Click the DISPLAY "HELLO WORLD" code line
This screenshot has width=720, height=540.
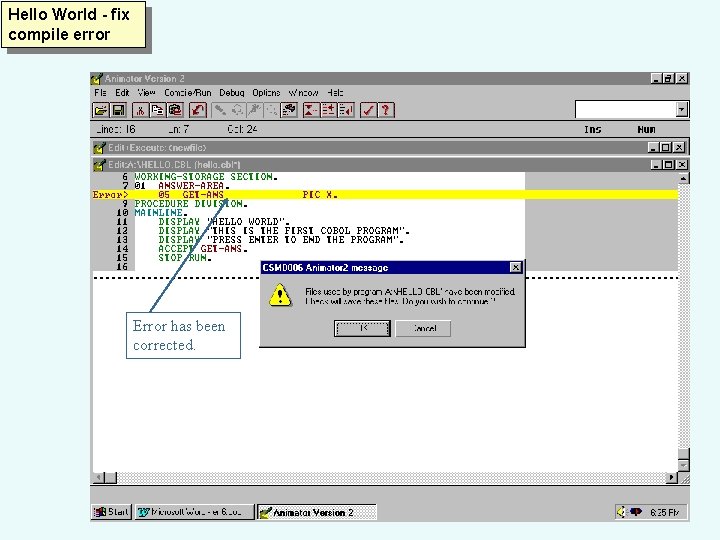point(224,222)
